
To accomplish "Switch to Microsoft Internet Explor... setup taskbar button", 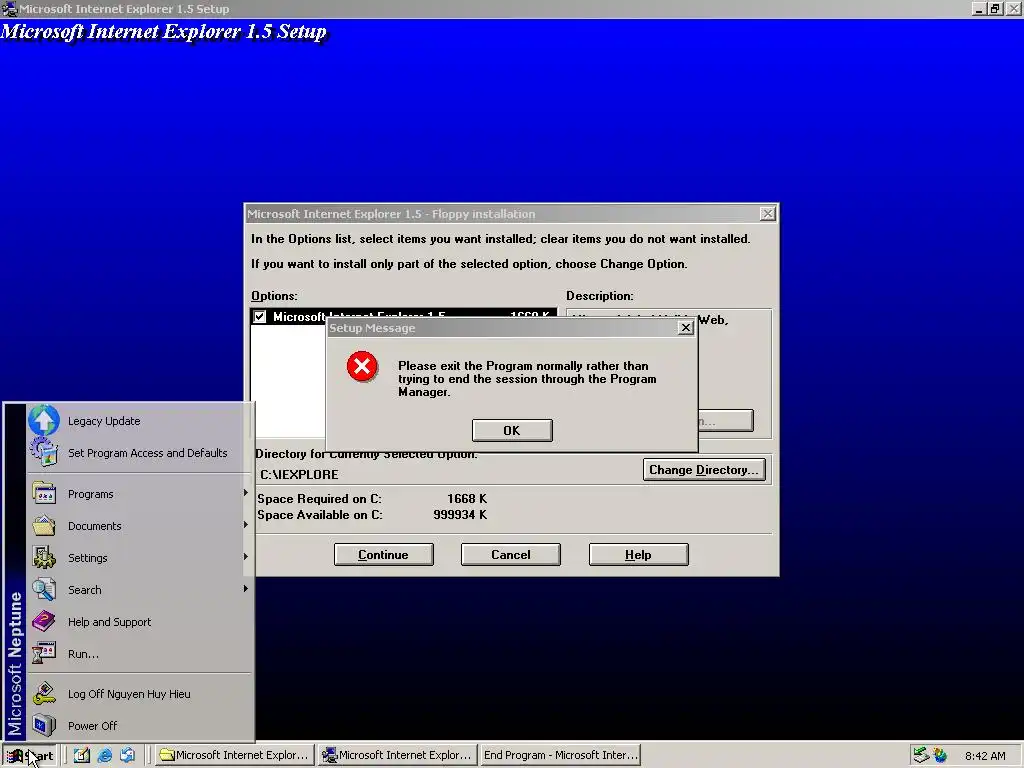I will point(397,755).
